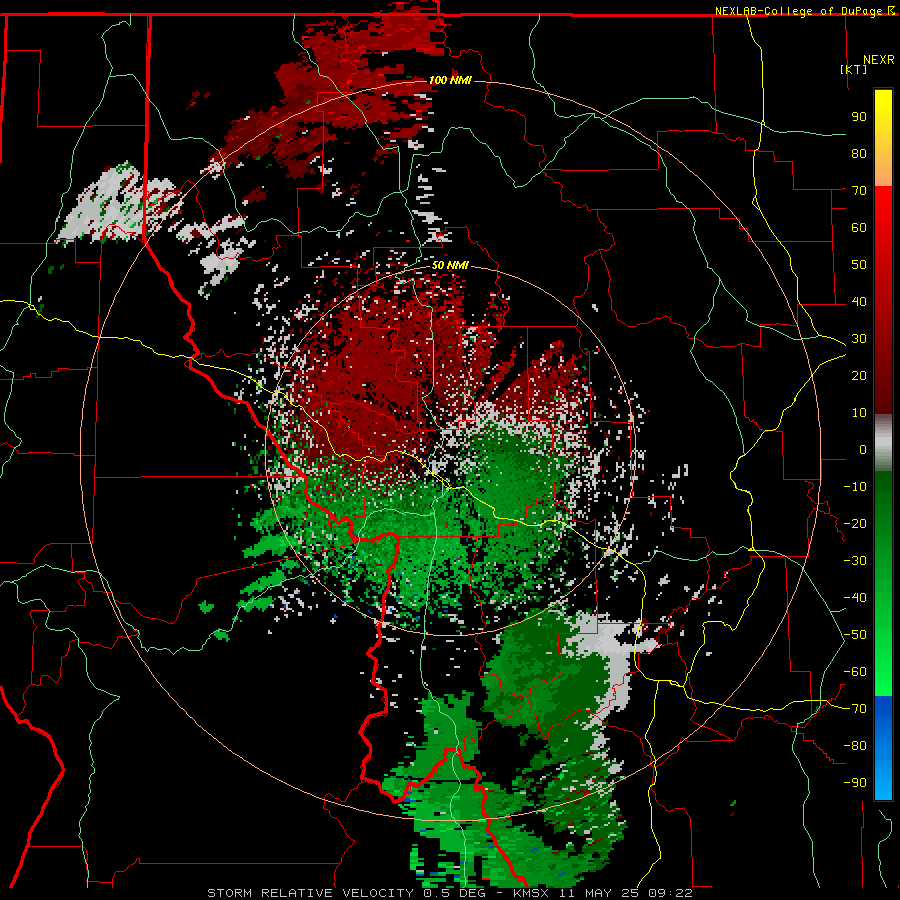The height and width of the screenshot is (900, 900).
Task: Click the -10 value on the velocity scale
Action: (855, 487)
